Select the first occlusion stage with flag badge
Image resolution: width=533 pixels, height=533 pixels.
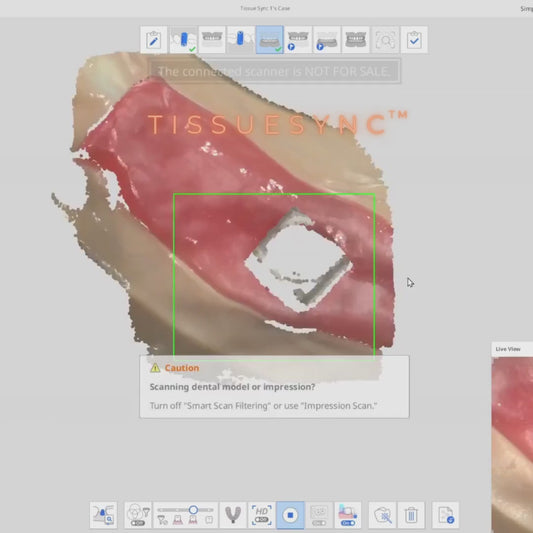click(x=298, y=40)
